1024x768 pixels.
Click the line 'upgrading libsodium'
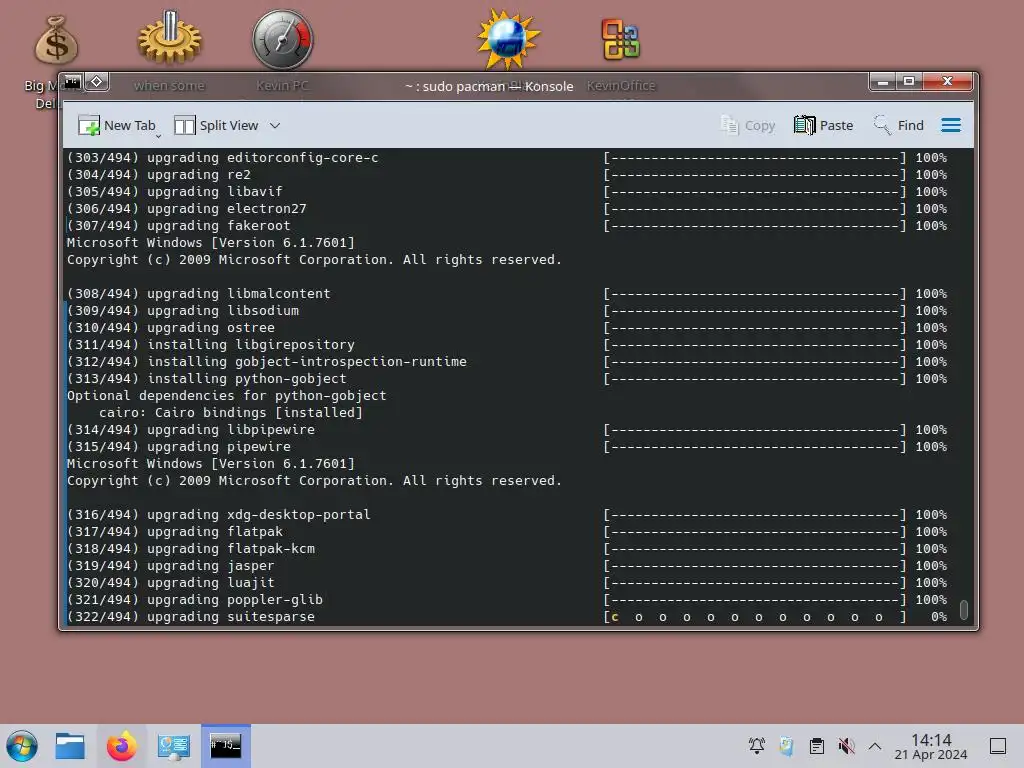pyautogui.click(x=223, y=311)
